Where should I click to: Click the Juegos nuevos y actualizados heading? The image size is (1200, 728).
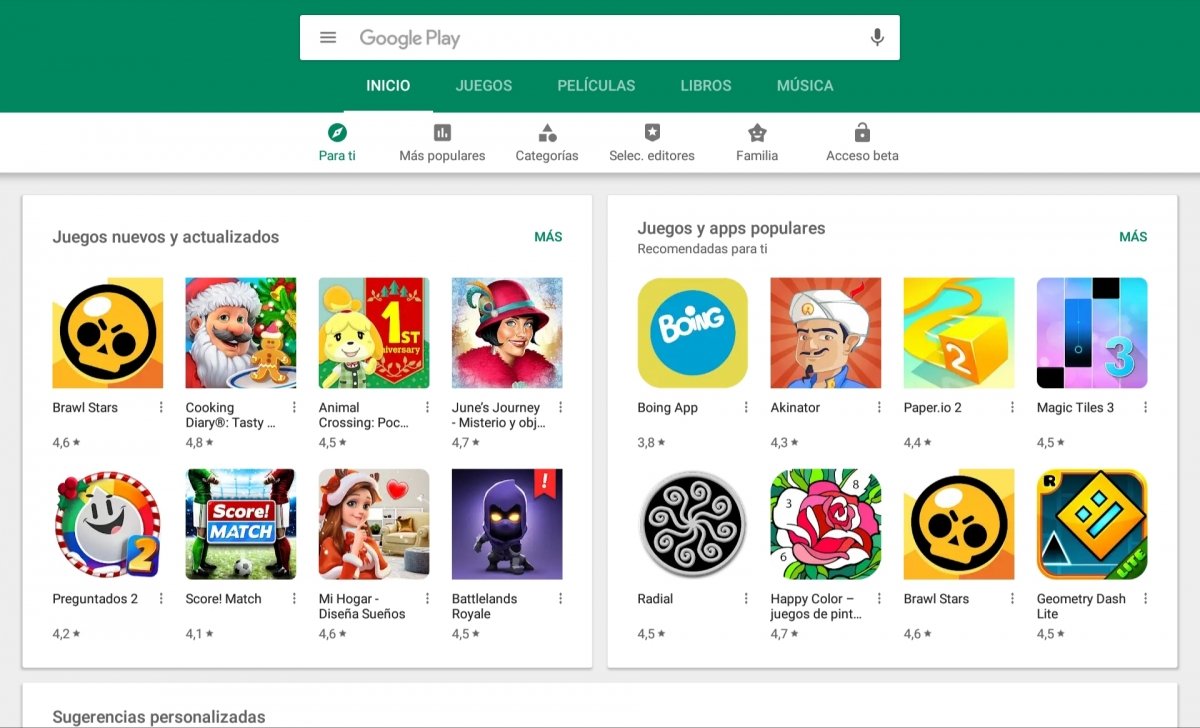166,237
